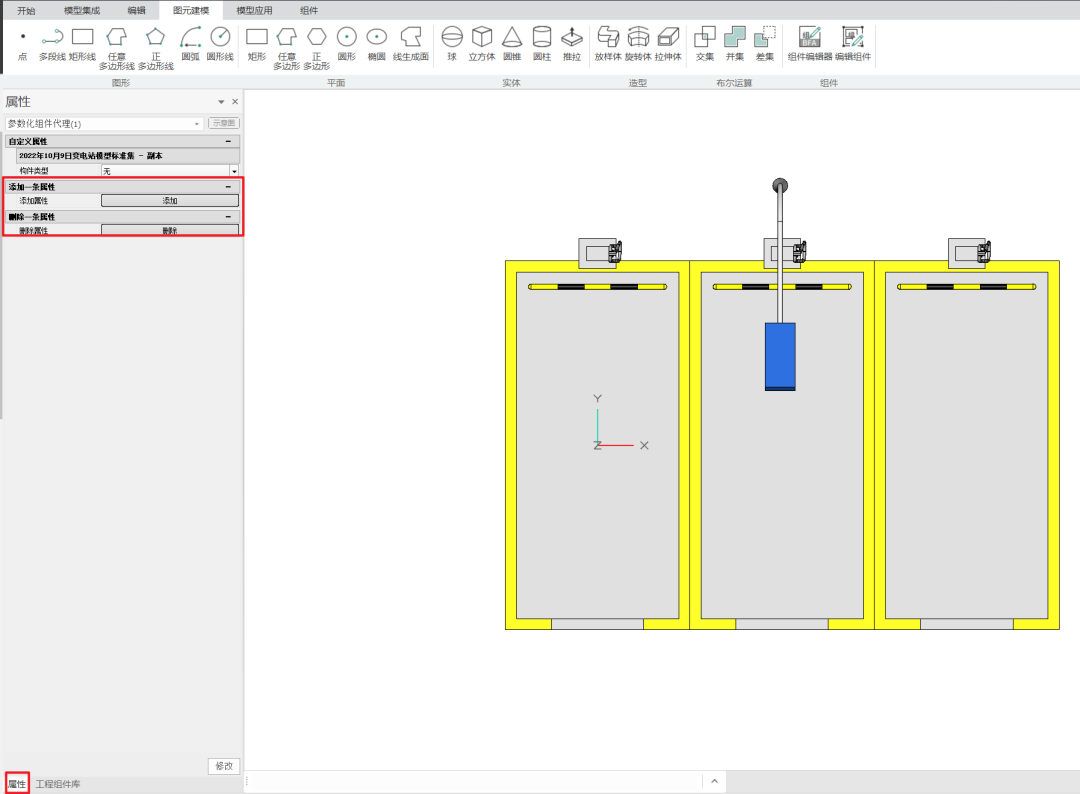The width and height of the screenshot is (1080, 794).
Task: Collapse the 自定义属性 section
Action: click(x=228, y=142)
